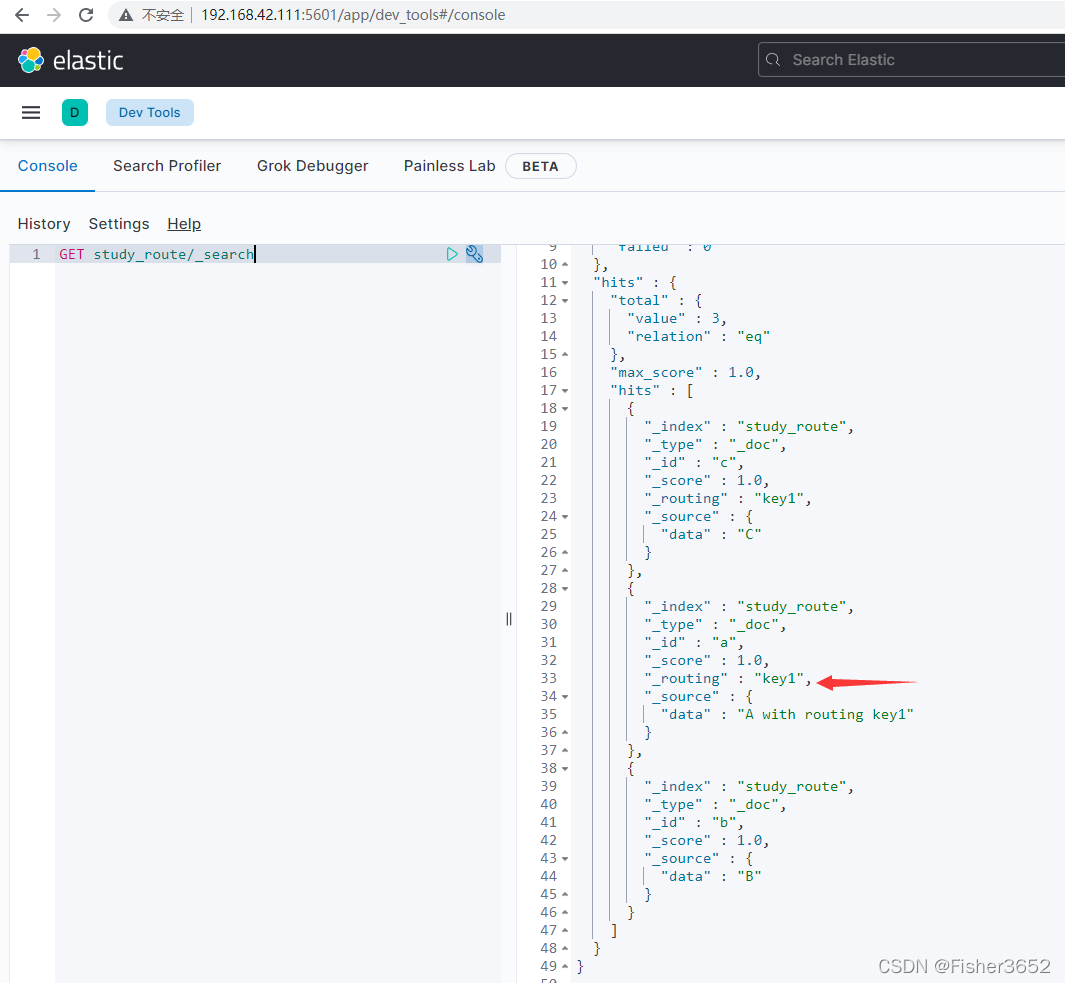Fold the _source block at line 24

565,517
